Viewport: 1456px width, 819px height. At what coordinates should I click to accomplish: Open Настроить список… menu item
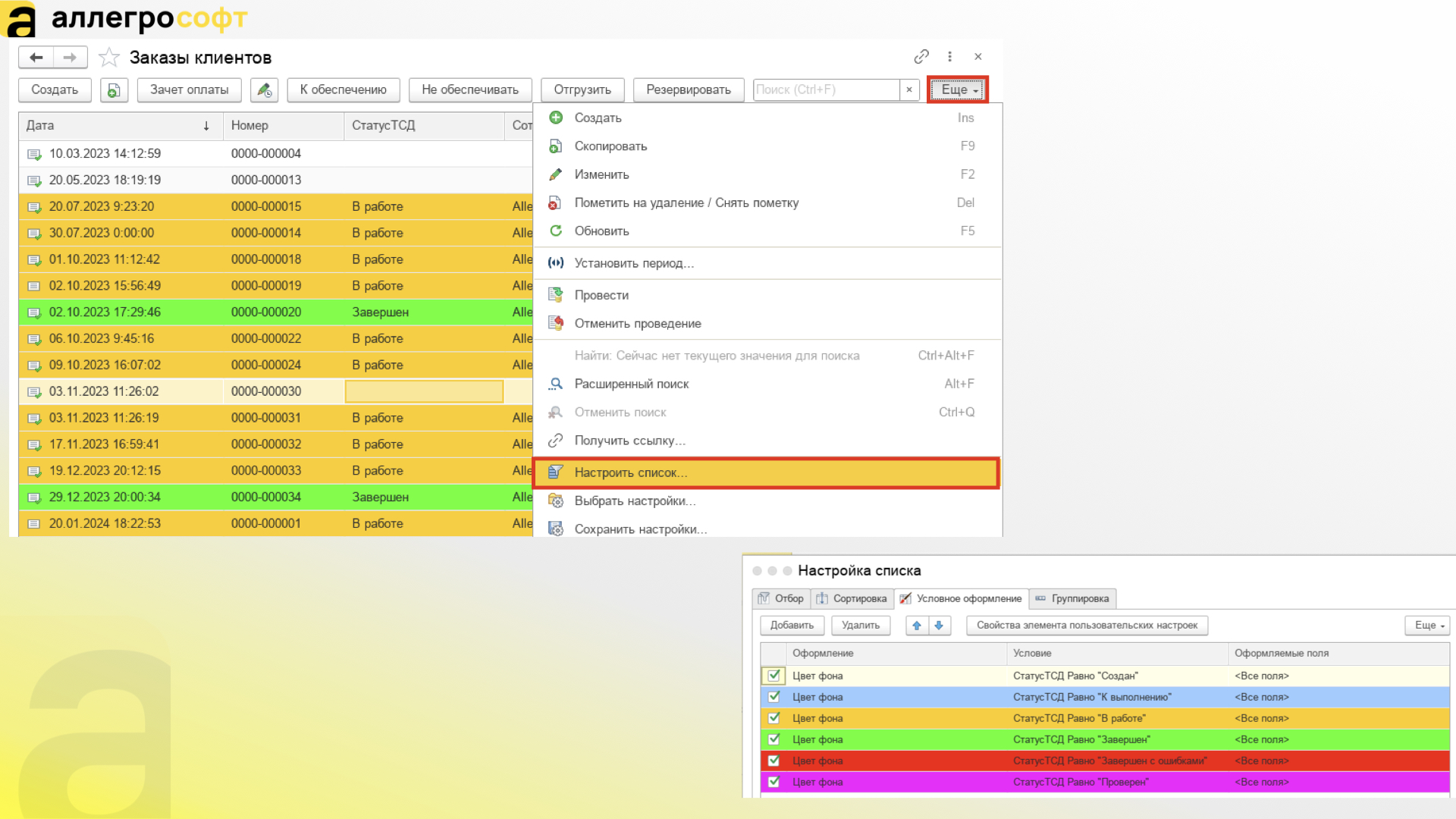(767, 472)
